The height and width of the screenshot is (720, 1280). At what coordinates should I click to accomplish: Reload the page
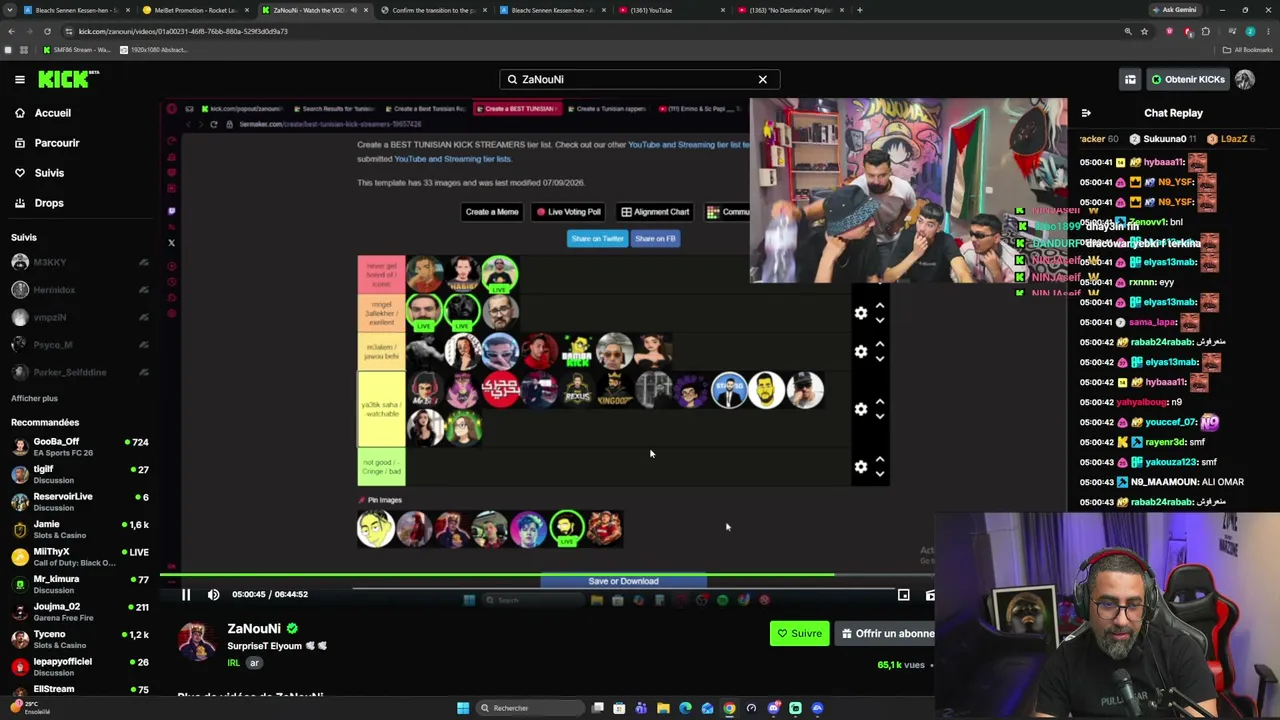(47, 31)
